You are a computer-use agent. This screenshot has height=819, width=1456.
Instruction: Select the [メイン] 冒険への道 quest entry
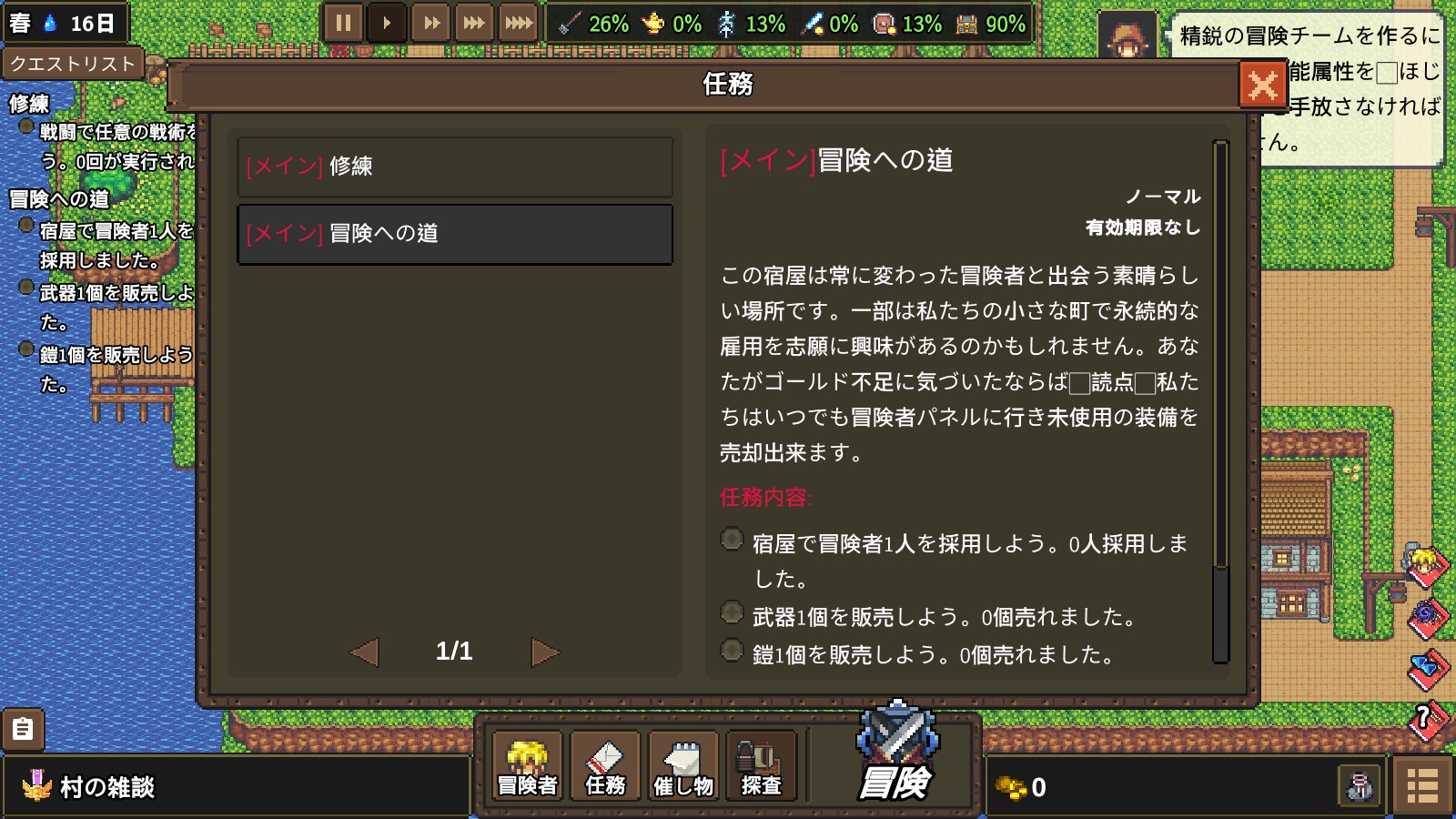click(x=455, y=234)
